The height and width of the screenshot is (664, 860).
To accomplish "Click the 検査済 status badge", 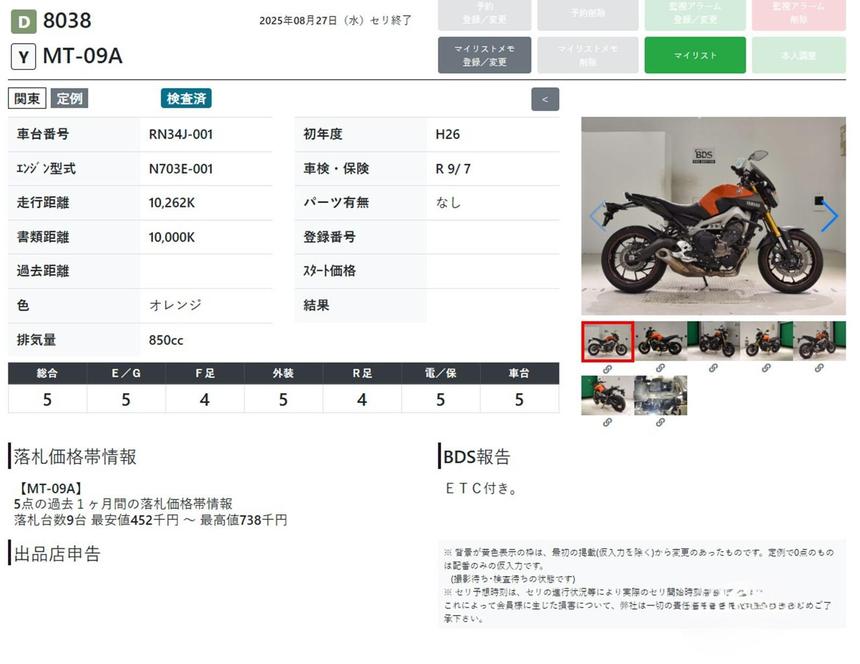I will 186,98.
